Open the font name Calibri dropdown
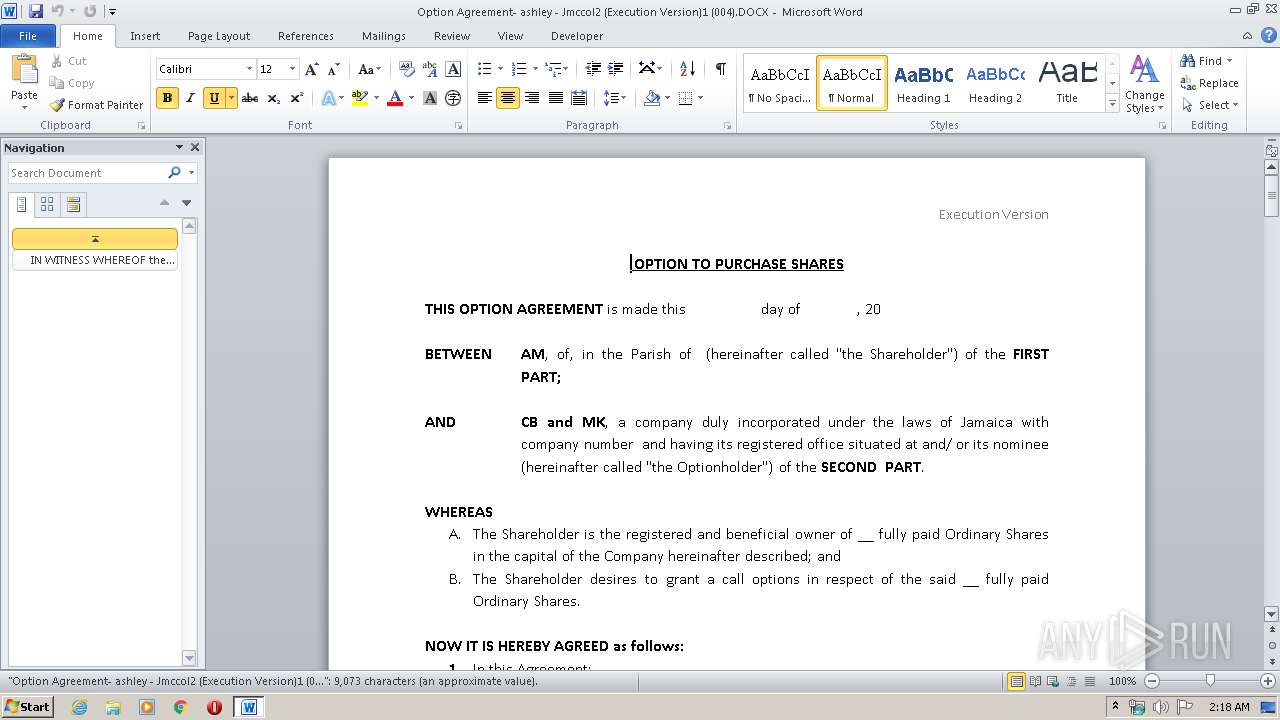1280x720 pixels. (249, 69)
